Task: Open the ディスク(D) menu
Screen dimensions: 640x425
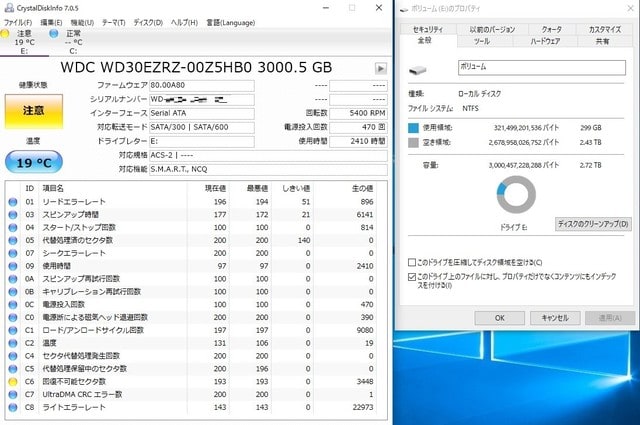Action: click(x=148, y=22)
